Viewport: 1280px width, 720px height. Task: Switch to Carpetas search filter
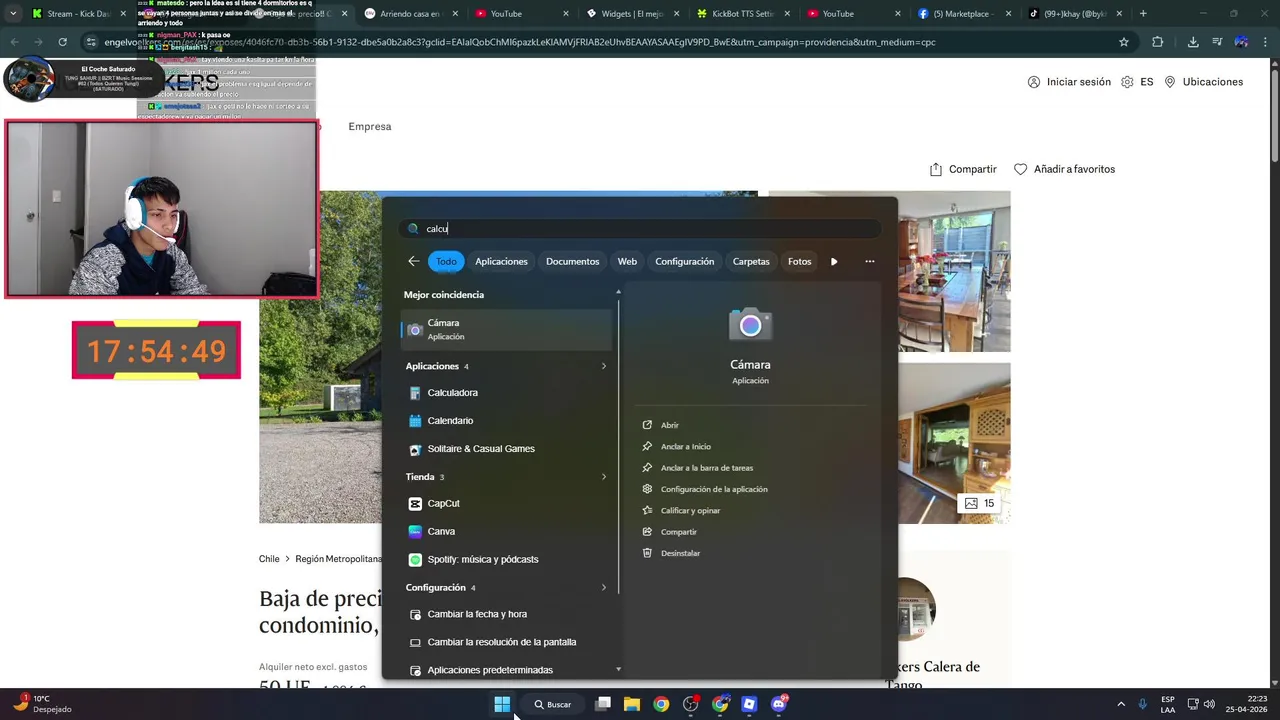pyautogui.click(x=751, y=261)
